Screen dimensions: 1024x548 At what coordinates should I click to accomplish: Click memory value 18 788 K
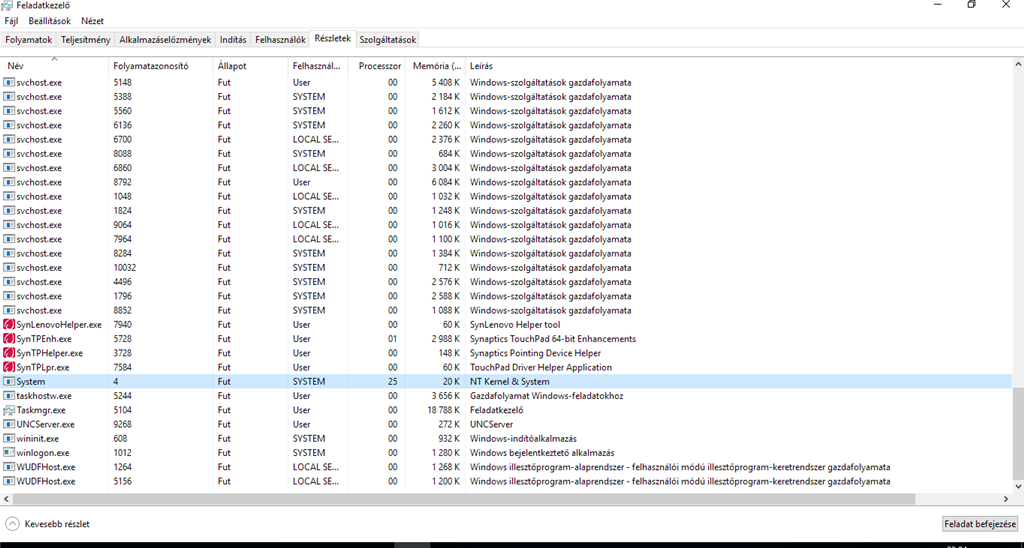(441, 410)
